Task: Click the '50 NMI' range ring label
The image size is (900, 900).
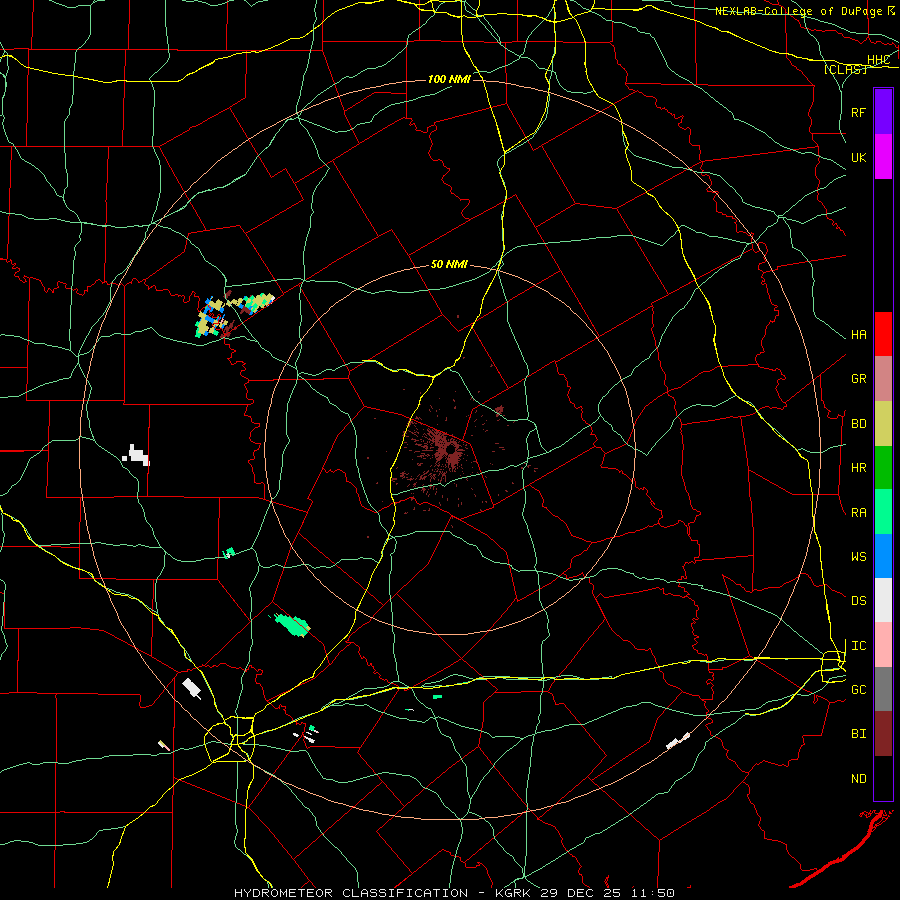Action: tap(449, 264)
